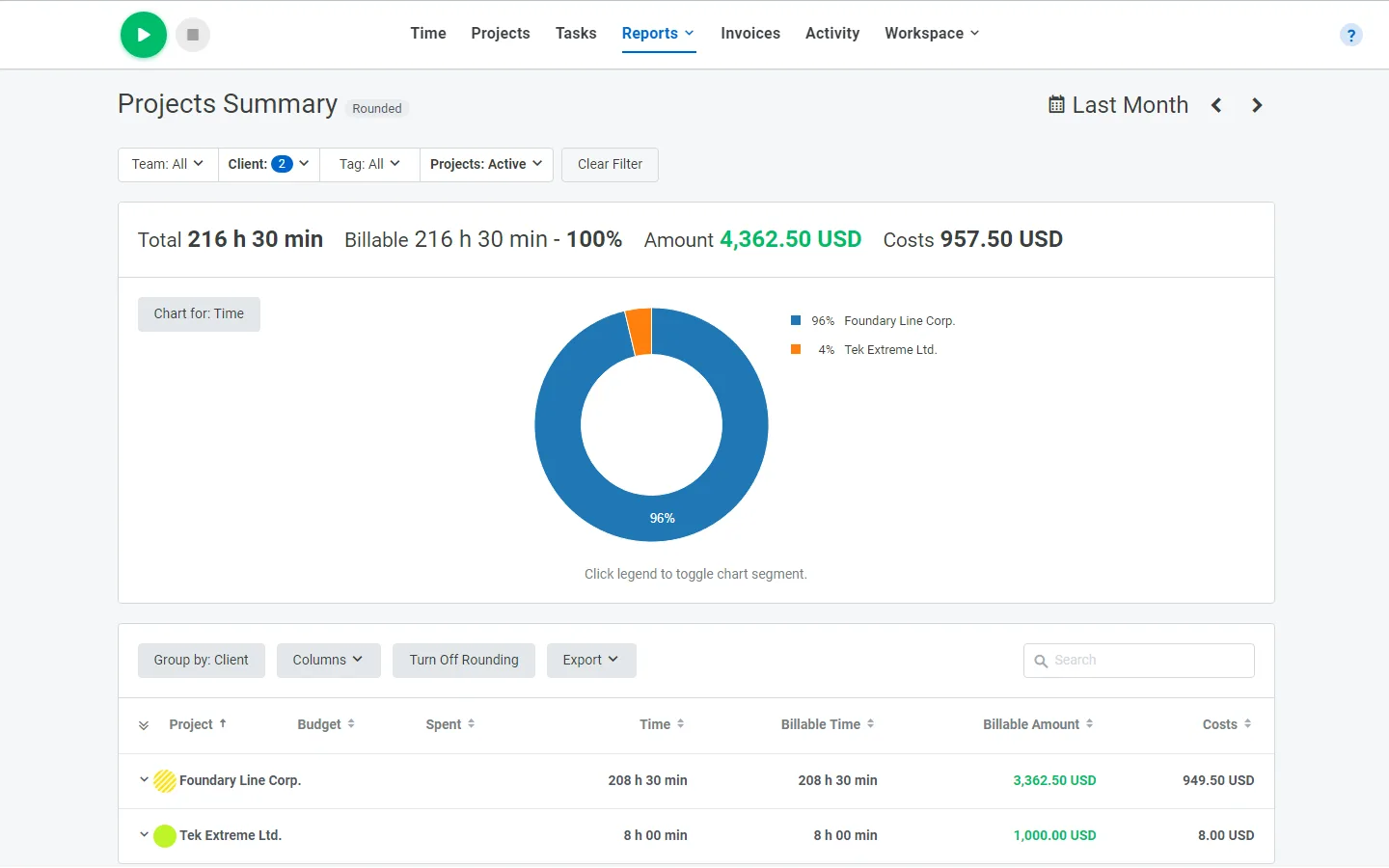The image size is (1389, 868).
Task: Open the calendar icon beside Last Month
Action: point(1056,104)
